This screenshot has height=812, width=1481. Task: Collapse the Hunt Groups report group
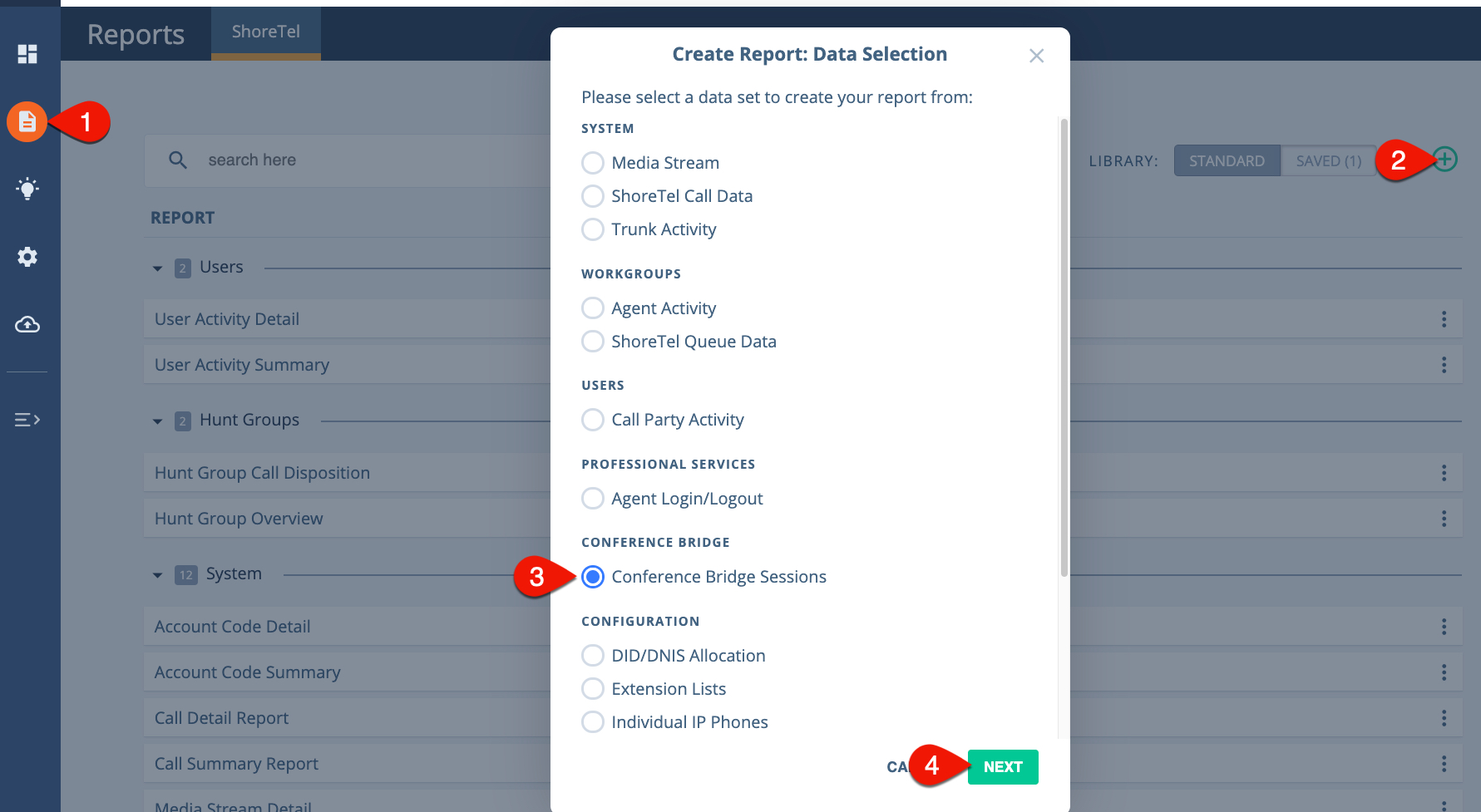157,421
